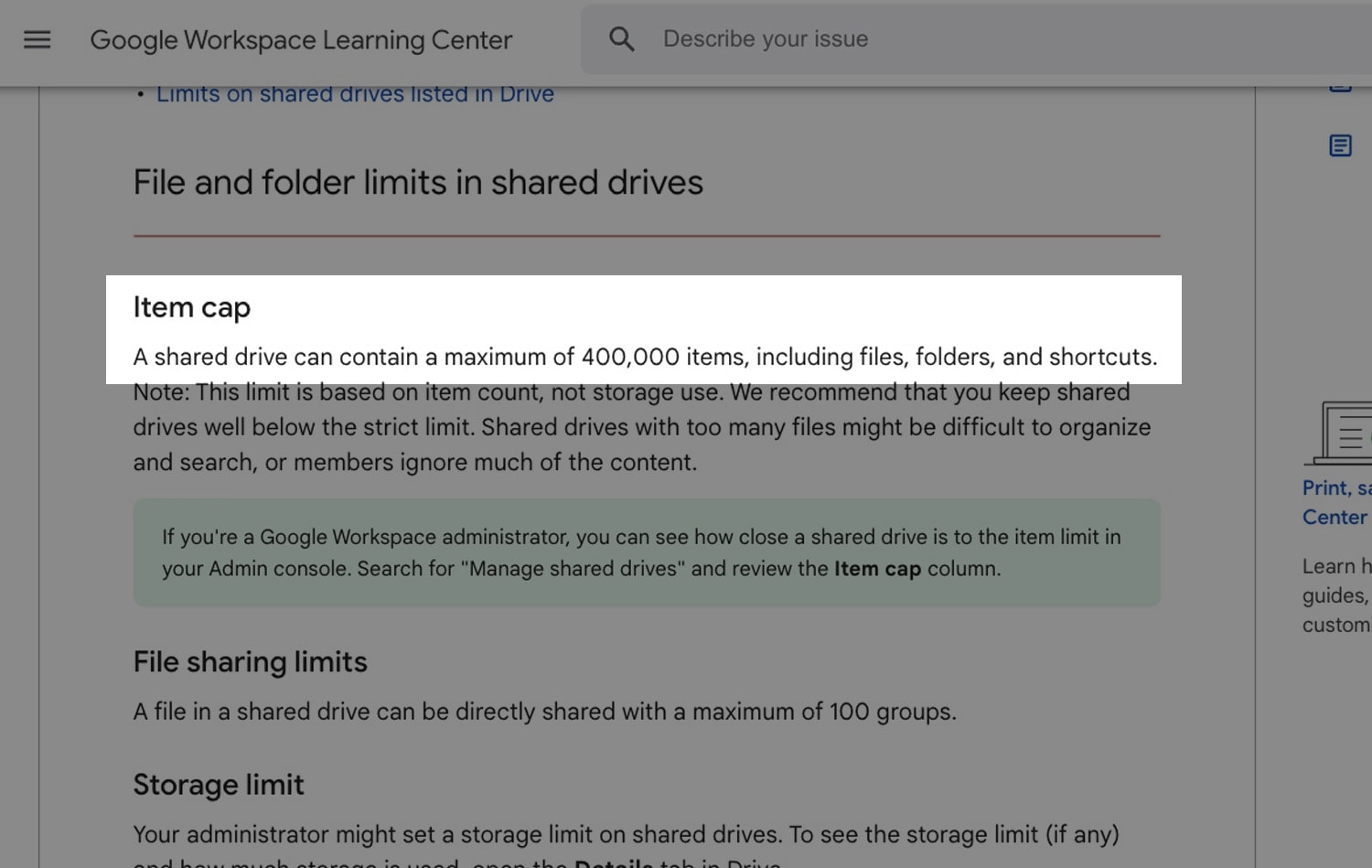The width and height of the screenshot is (1372, 868).
Task: Click the laptop illustration above the Print link
Action: (x=1345, y=434)
